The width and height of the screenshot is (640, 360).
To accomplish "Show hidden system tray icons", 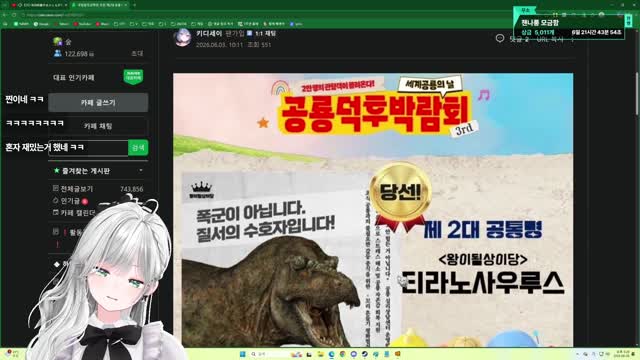I will [x=578, y=354].
